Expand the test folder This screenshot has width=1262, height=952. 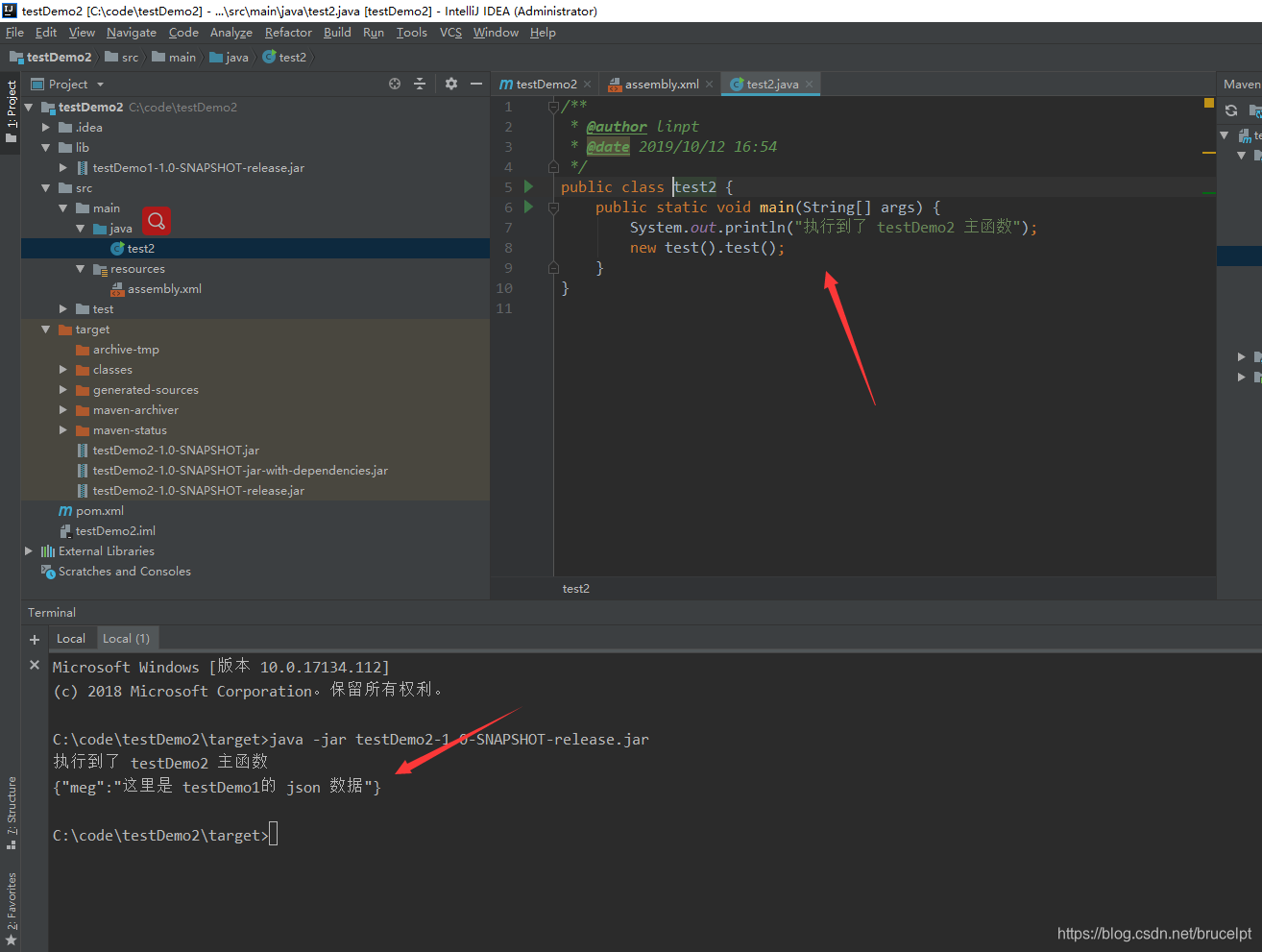[63, 309]
